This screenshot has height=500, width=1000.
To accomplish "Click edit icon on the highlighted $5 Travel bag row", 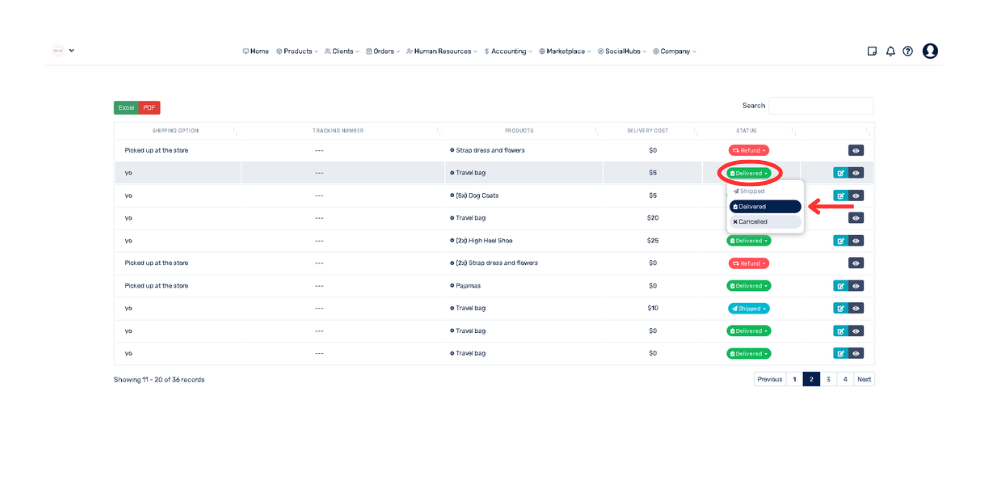I will click(x=840, y=173).
